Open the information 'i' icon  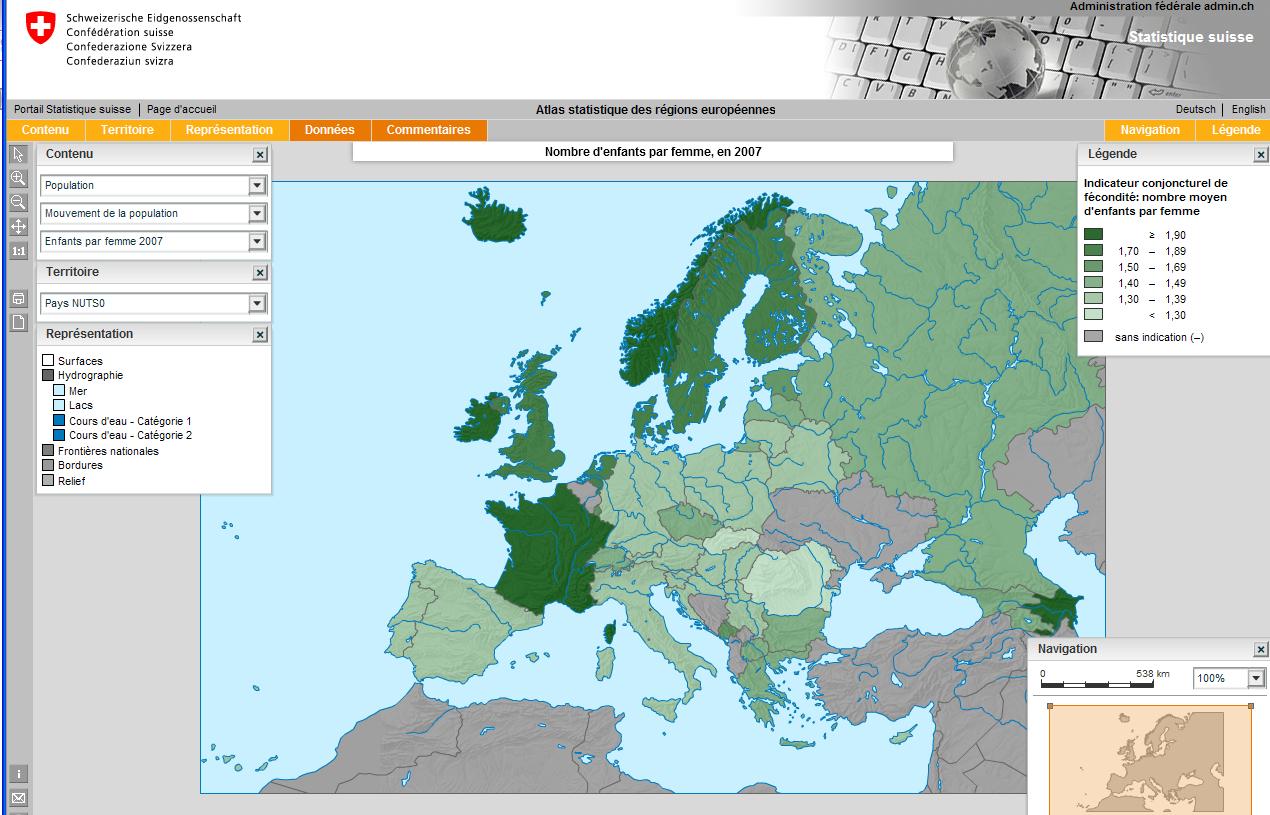(x=18, y=773)
